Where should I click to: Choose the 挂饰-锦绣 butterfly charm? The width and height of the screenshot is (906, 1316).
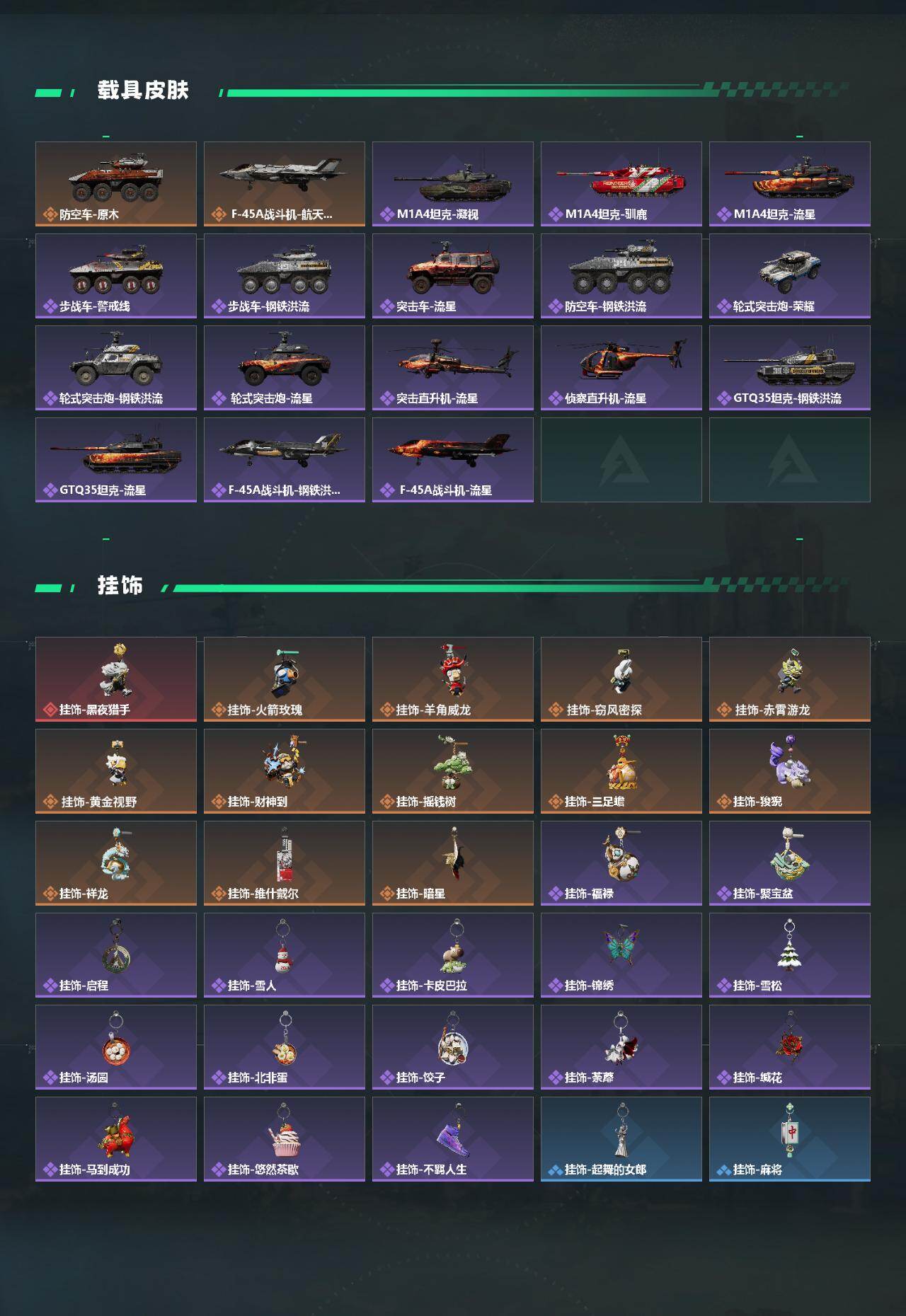[x=621, y=955]
